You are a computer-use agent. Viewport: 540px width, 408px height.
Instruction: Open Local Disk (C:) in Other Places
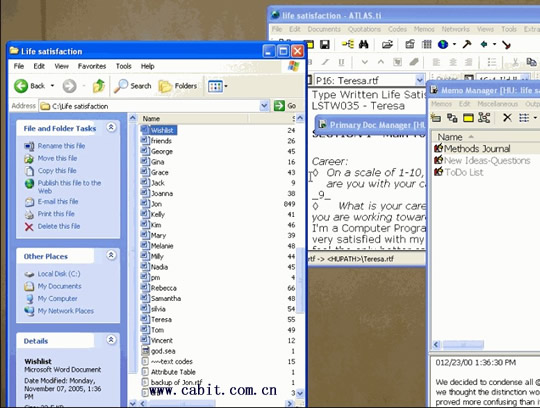coord(59,274)
